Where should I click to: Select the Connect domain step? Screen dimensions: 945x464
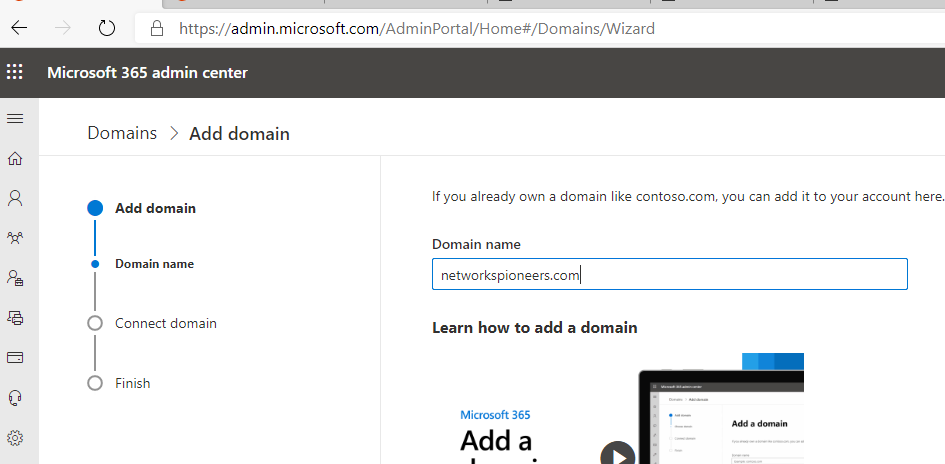152,324
